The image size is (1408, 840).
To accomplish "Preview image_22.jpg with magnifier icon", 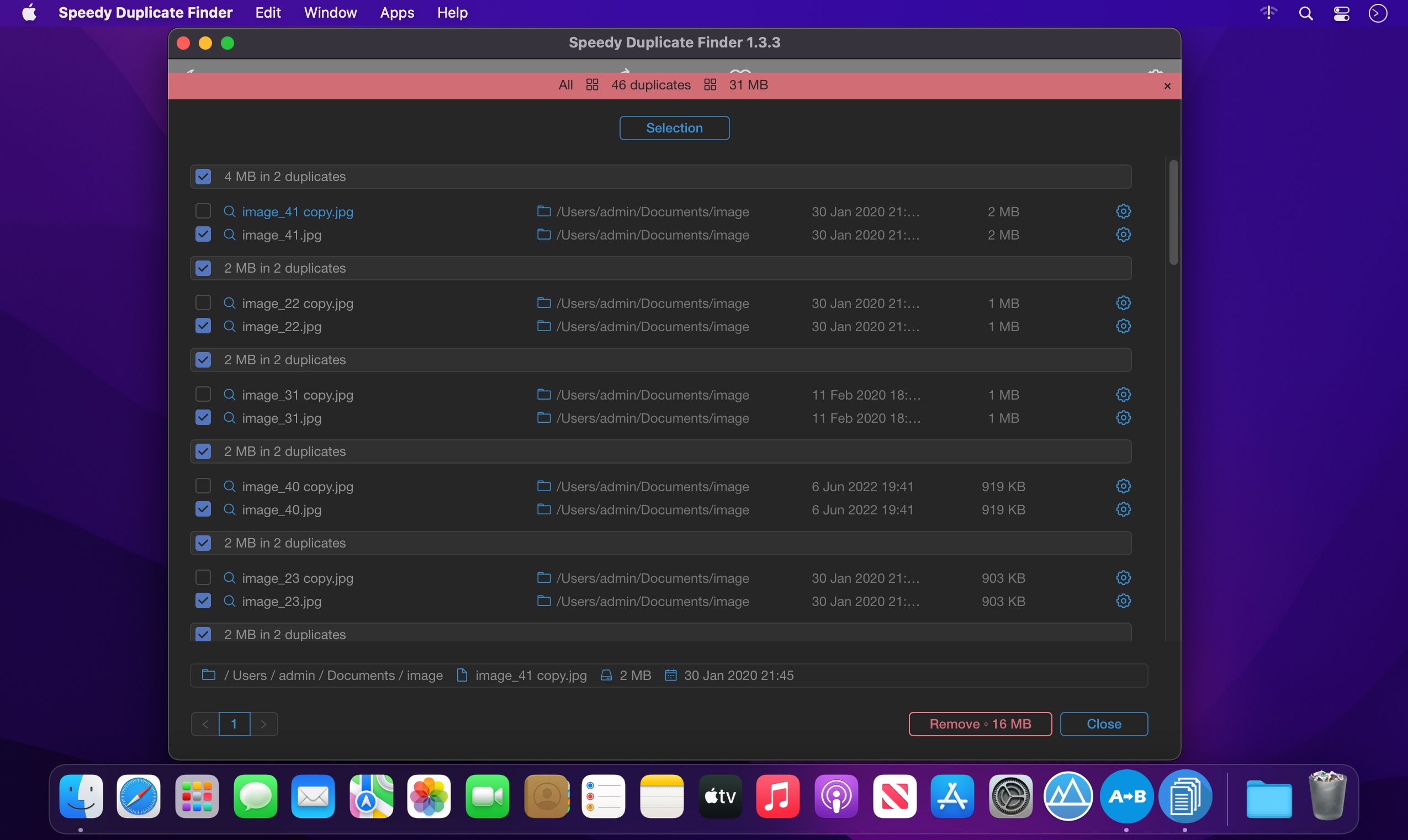I will pyautogui.click(x=229, y=326).
